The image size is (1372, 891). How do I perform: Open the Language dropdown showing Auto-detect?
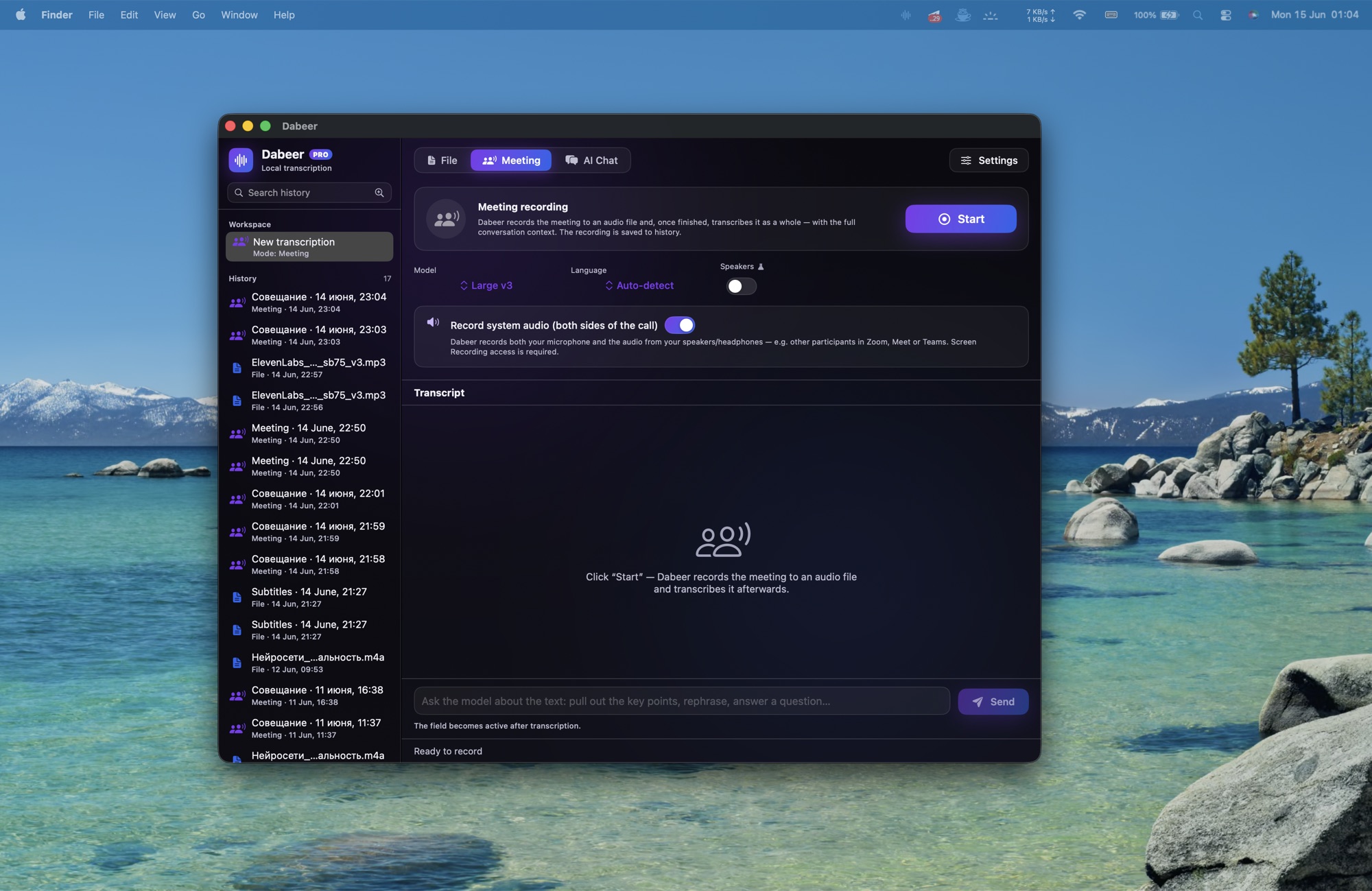point(639,285)
